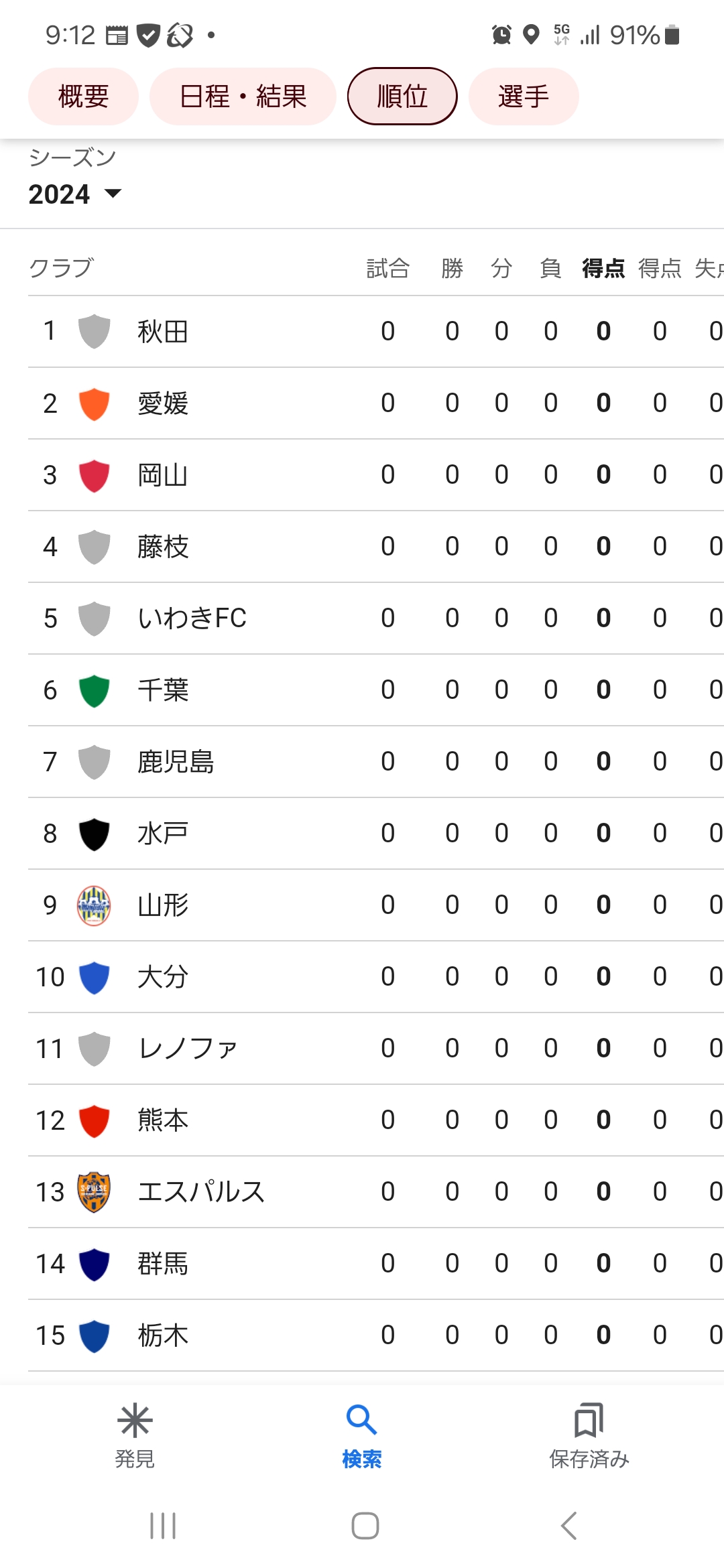Screen dimensions: 724x1568
Task: Open the 秋田 team row
Action: 376,332
